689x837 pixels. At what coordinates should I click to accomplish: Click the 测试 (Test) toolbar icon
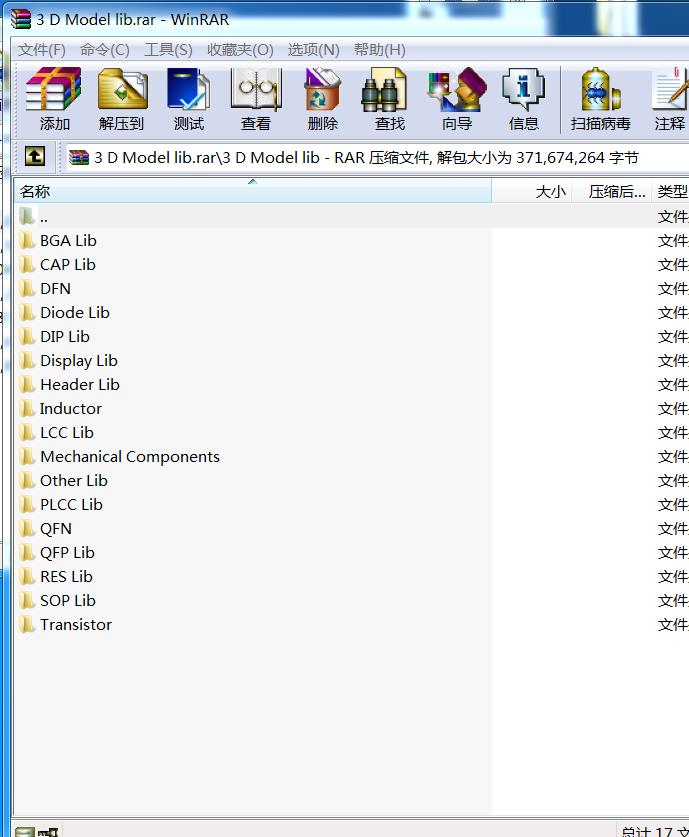point(188,99)
